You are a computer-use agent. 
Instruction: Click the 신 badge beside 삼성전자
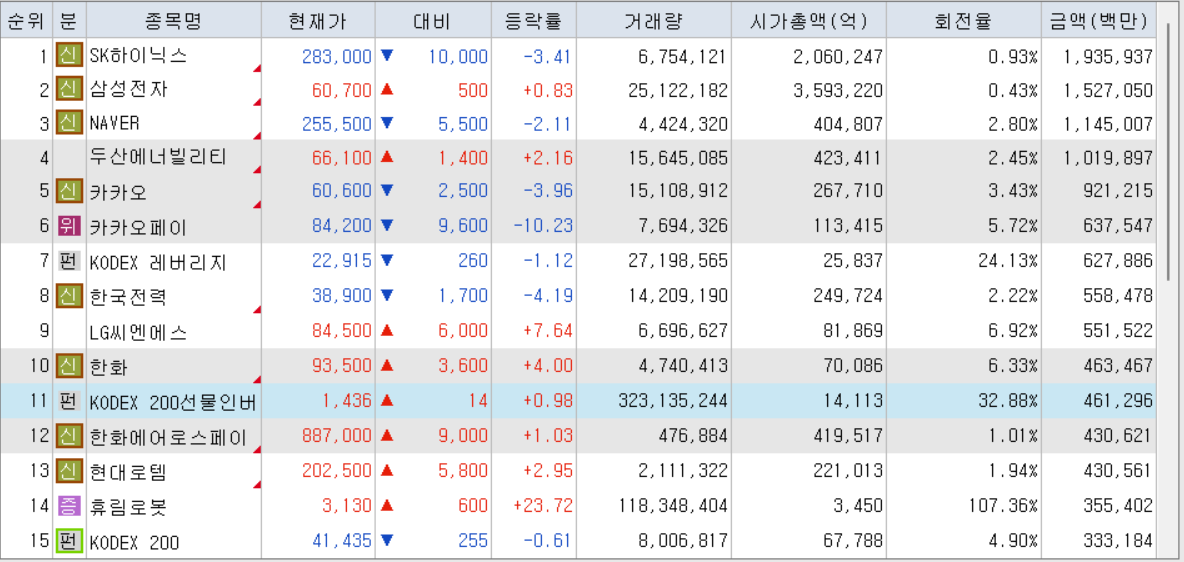69,91
